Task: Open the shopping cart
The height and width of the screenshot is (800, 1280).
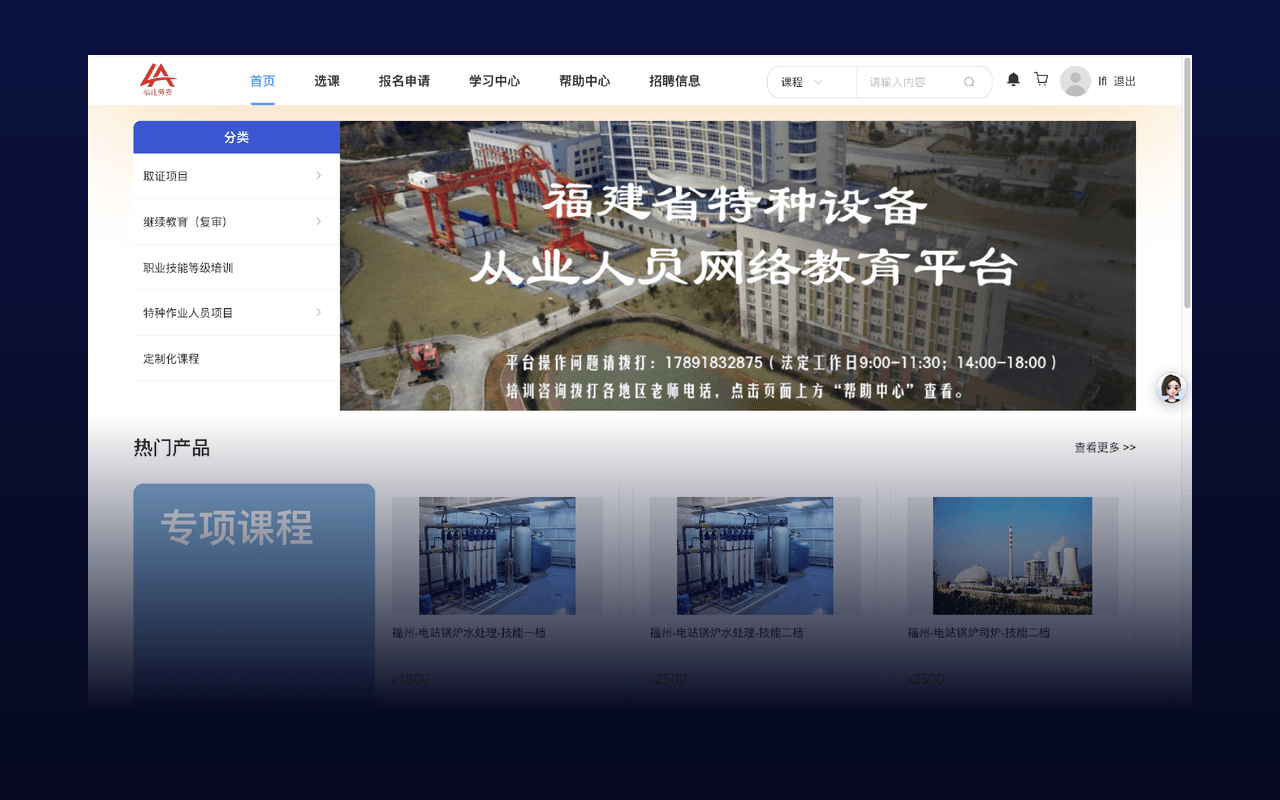Action: tap(1041, 80)
